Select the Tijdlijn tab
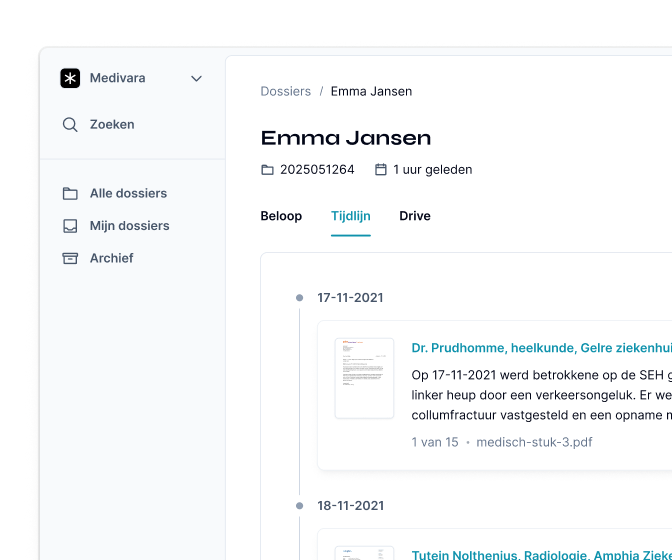This screenshot has width=672, height=560. [351, 216]
